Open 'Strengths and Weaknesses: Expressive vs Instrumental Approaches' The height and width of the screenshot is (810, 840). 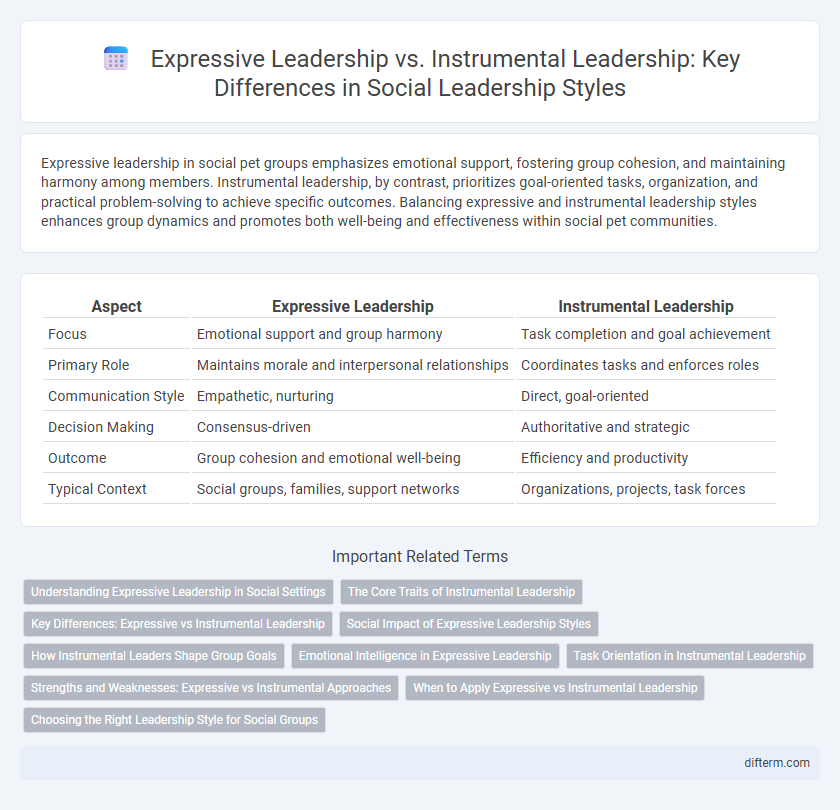(211, 688)
